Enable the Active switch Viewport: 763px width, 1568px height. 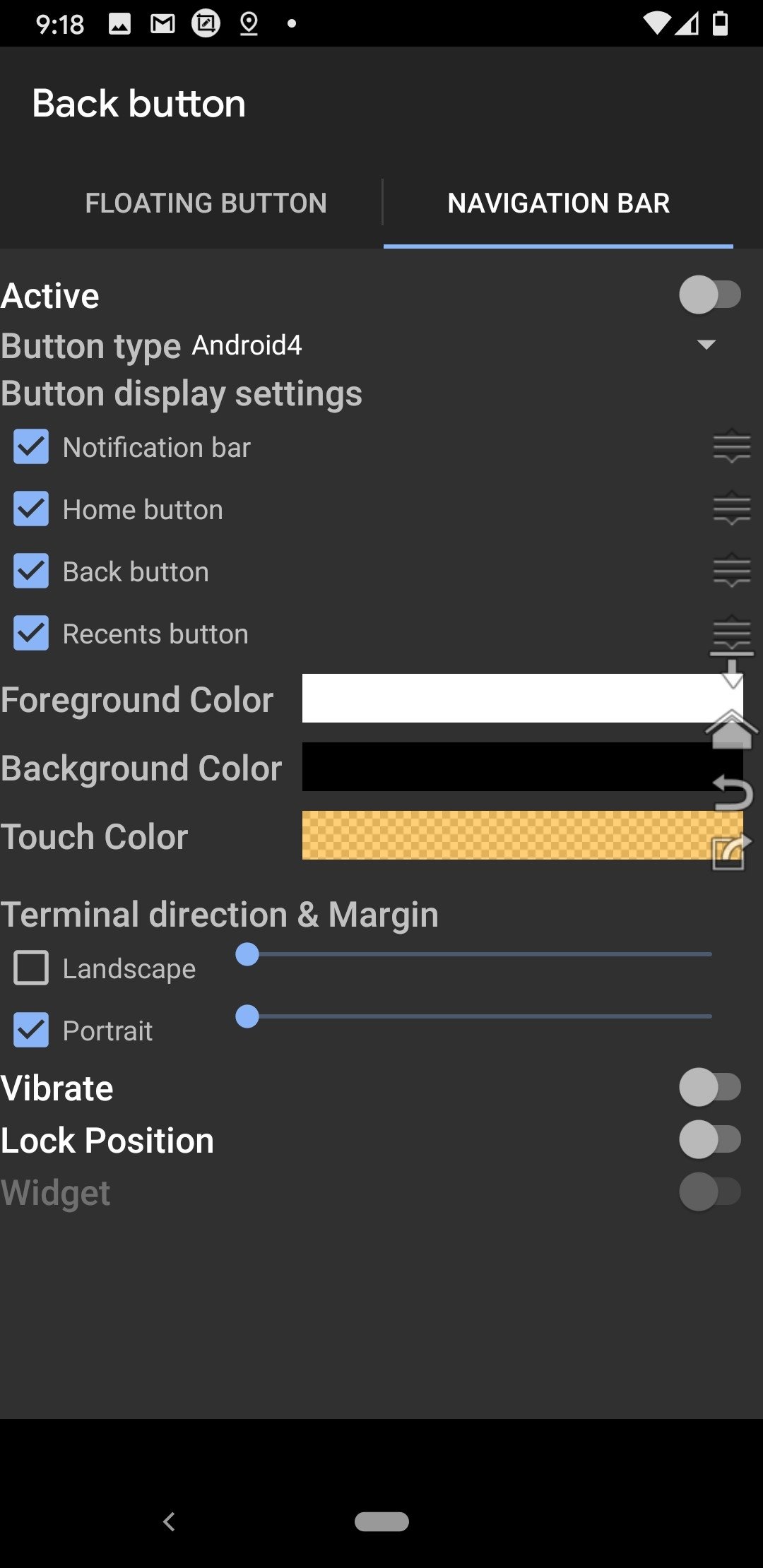point(710,295)
